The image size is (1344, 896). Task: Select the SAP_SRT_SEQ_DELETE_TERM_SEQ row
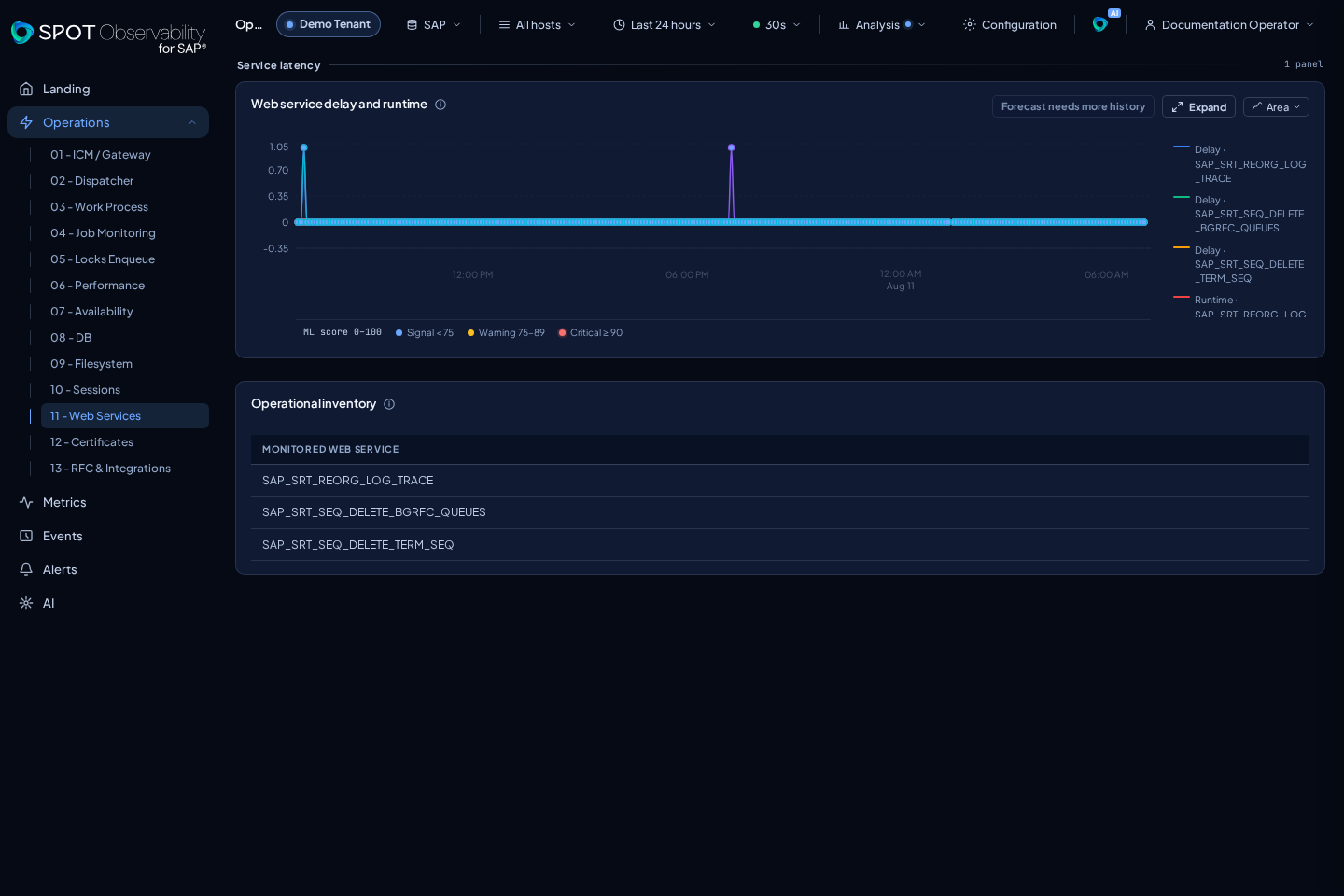(780, 545)
